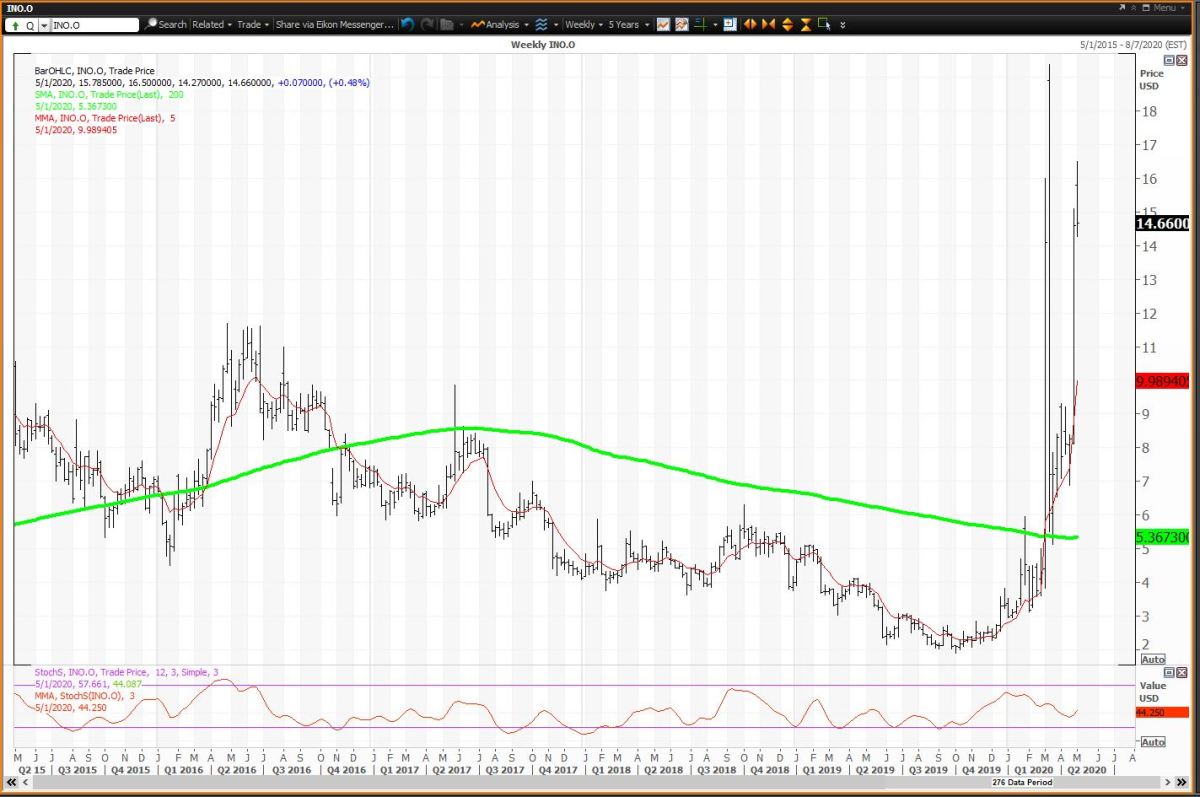Click the redo arrow icon
The height and width of the screenshot is (797, 1200).
427,24
